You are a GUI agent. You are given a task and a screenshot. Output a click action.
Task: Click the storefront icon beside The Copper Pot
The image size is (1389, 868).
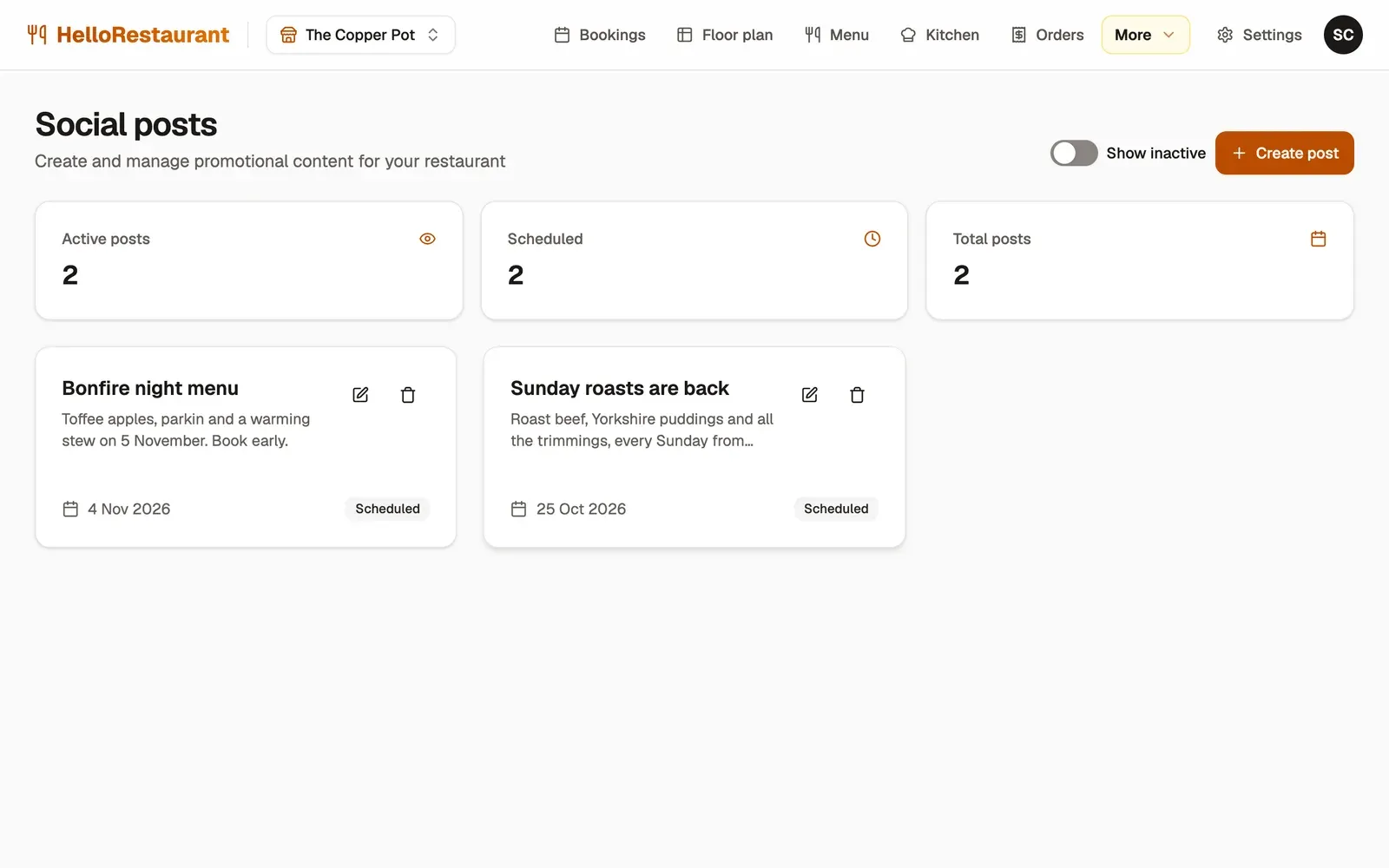[x=288, y=35]
